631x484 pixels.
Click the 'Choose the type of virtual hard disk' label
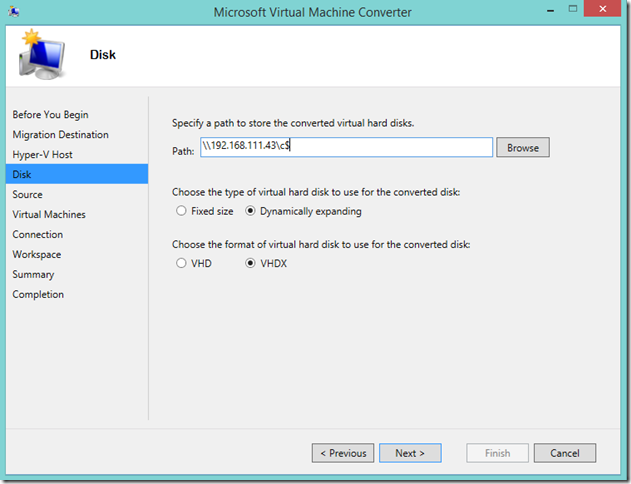(x=316, y=192)
